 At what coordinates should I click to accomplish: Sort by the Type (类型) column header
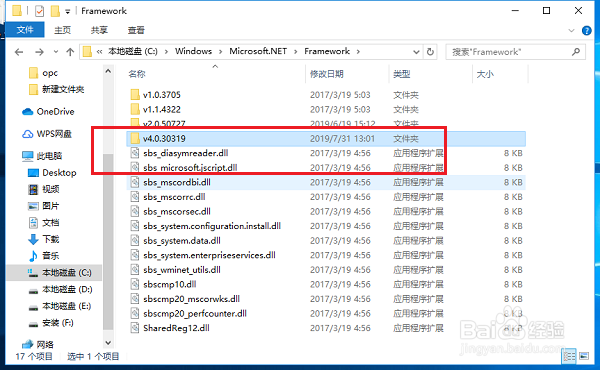(x=402, y=74)
